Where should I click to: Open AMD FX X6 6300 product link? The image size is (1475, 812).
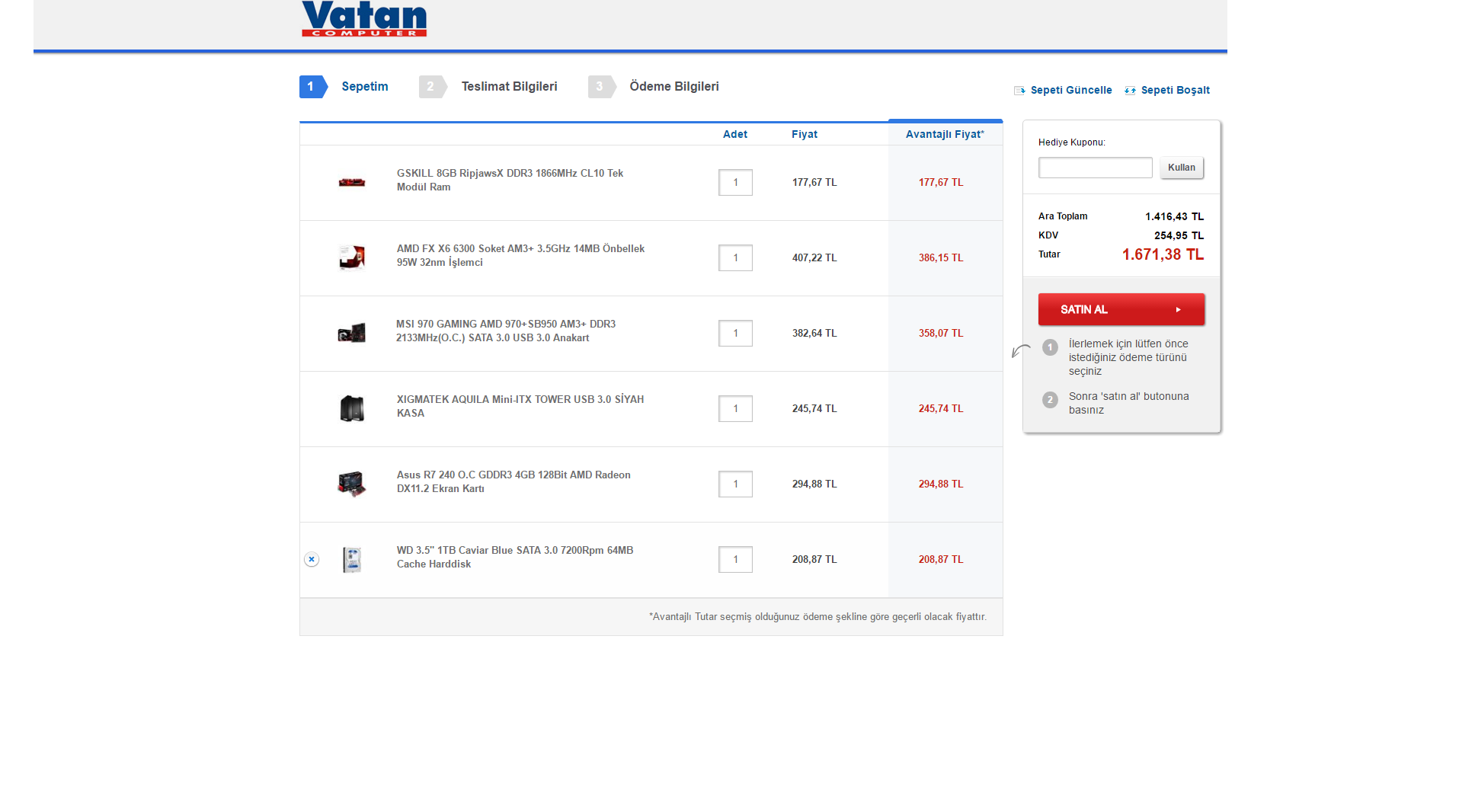520,255
